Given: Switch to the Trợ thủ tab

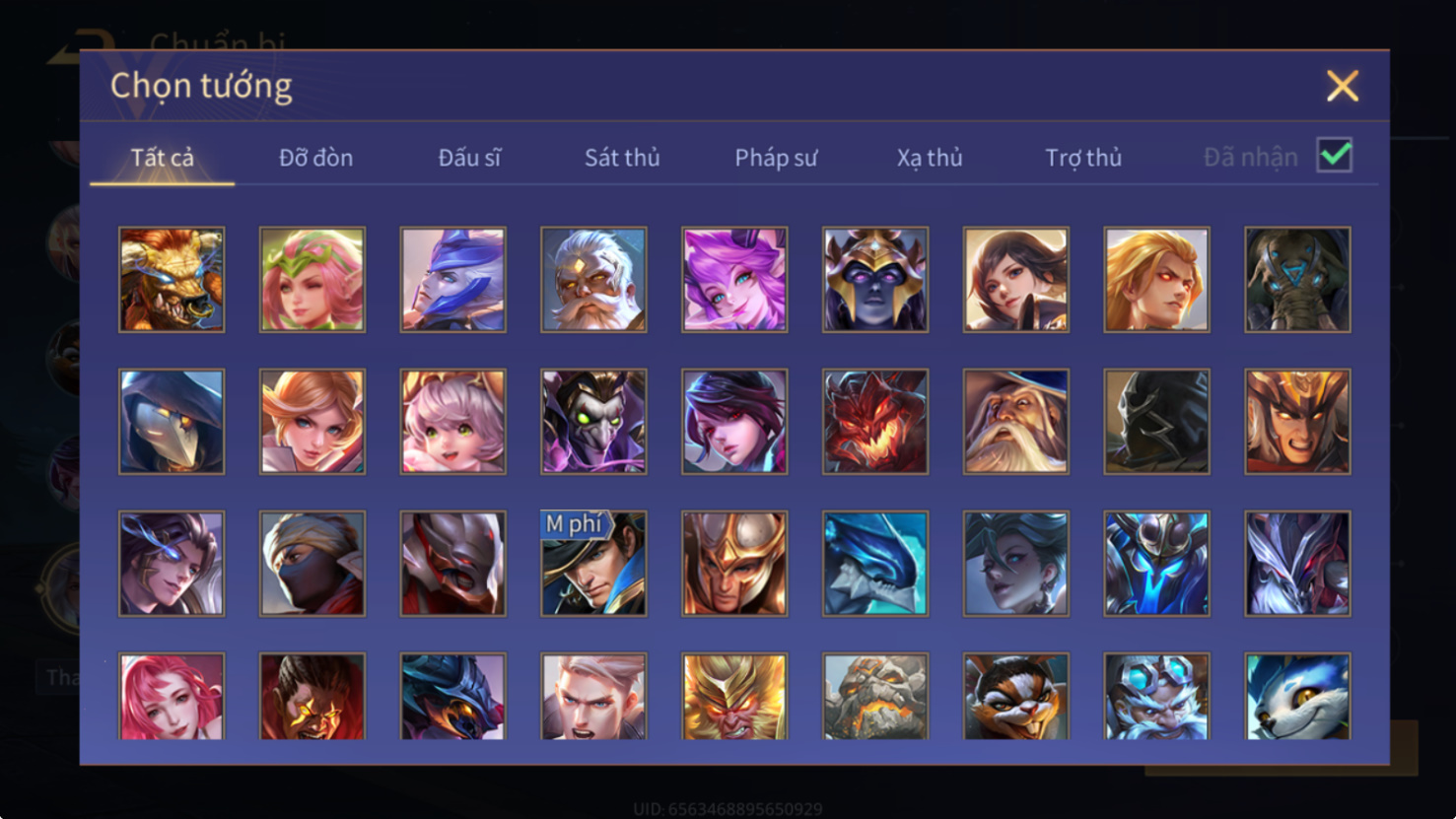Looking at the screenshot, I should [1083, 158].
